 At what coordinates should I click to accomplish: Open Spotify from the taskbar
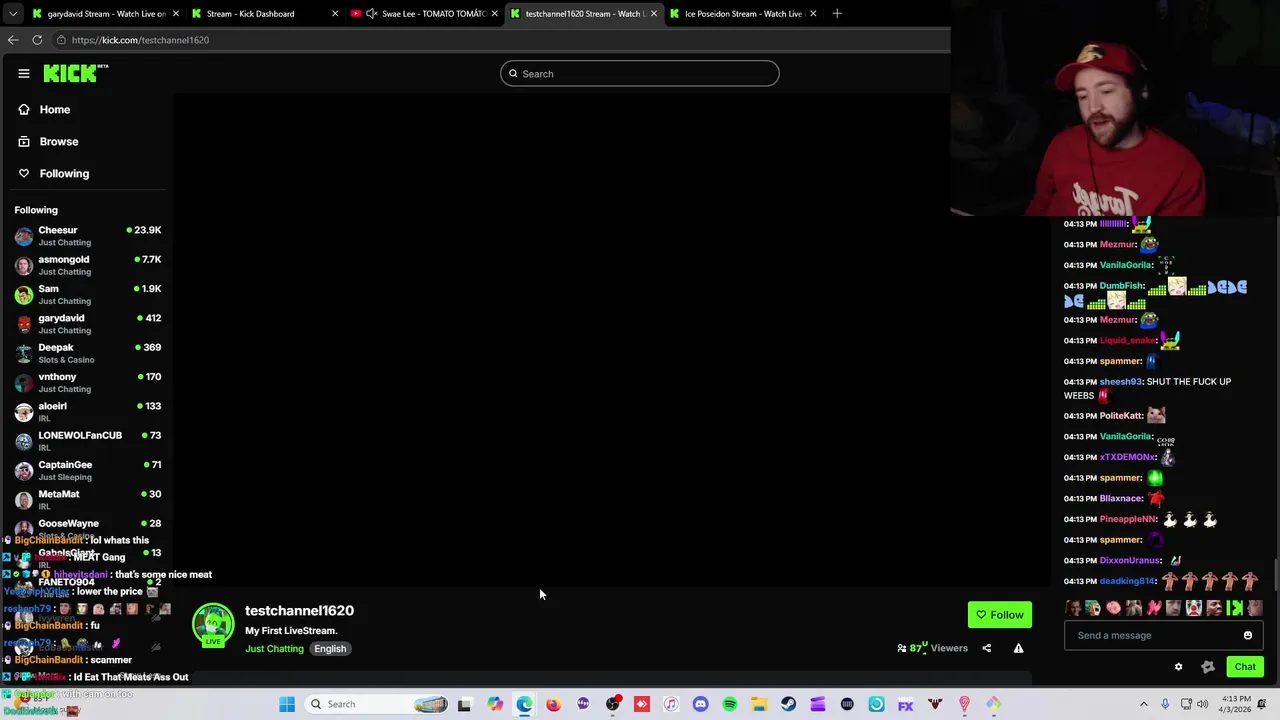(730, 704)
